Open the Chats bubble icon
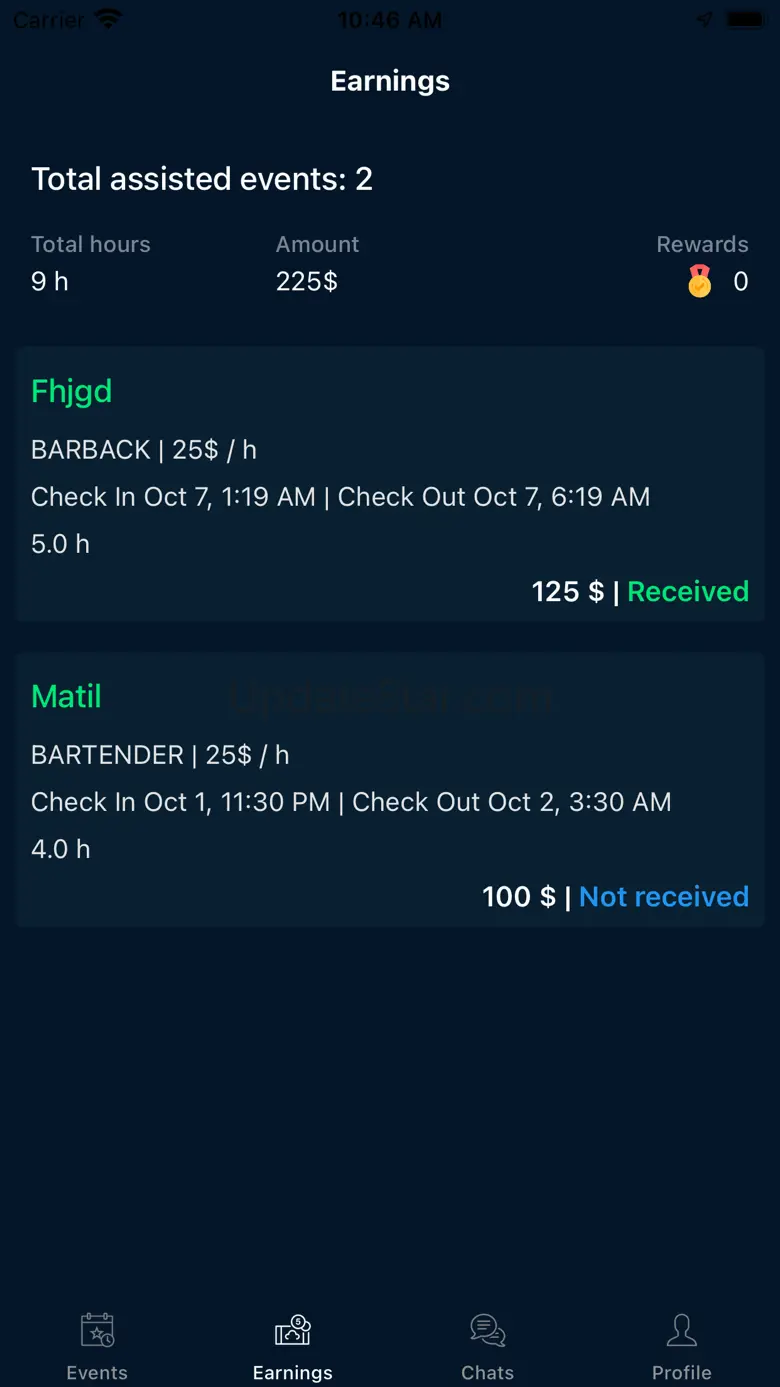This screenshot has height=1387, width=780. tap(487, 1330)
